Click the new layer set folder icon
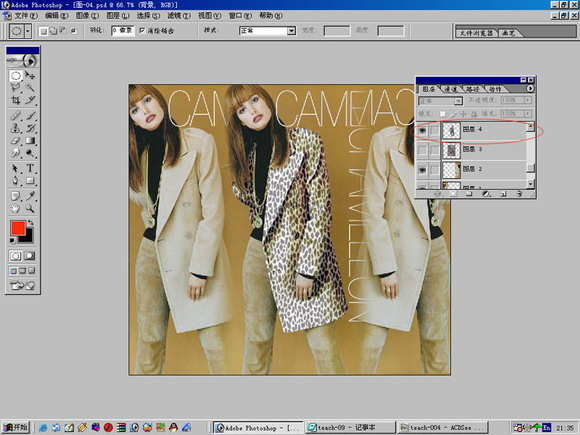Viewport: 580px width, 435px height. pos(469,194)
